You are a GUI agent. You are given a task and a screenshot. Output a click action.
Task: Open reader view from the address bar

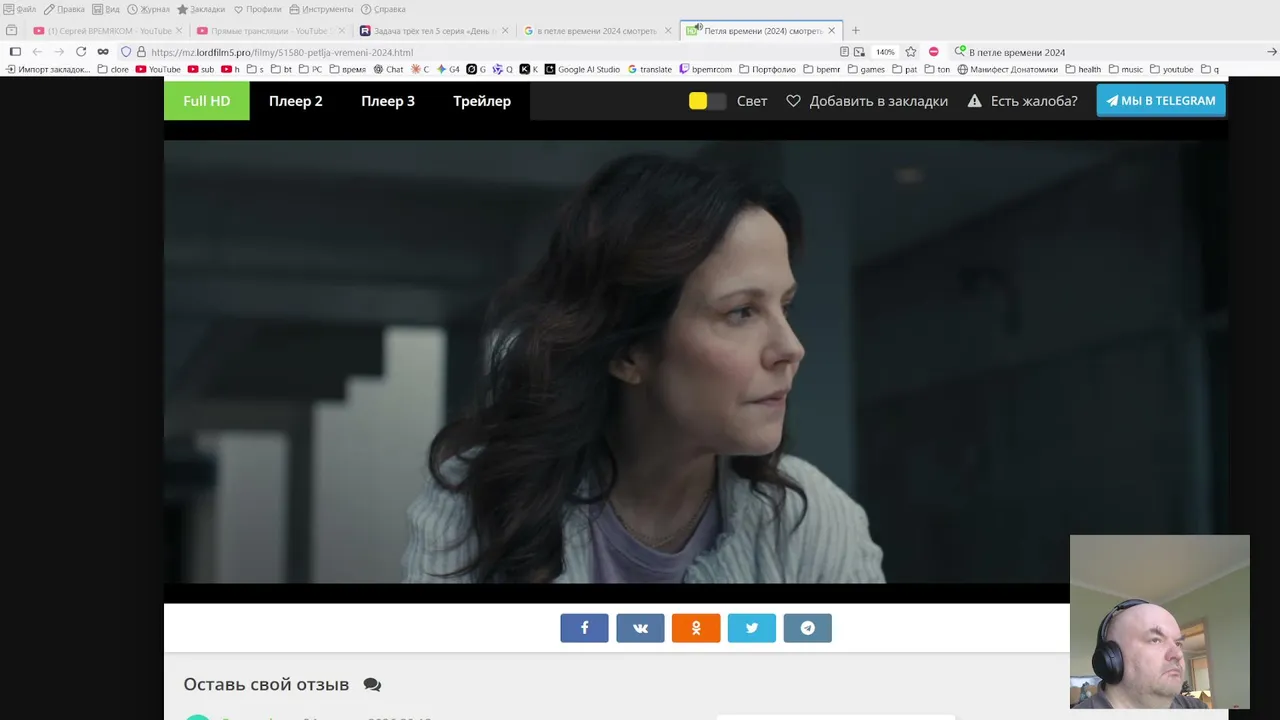tap(845, 52)
